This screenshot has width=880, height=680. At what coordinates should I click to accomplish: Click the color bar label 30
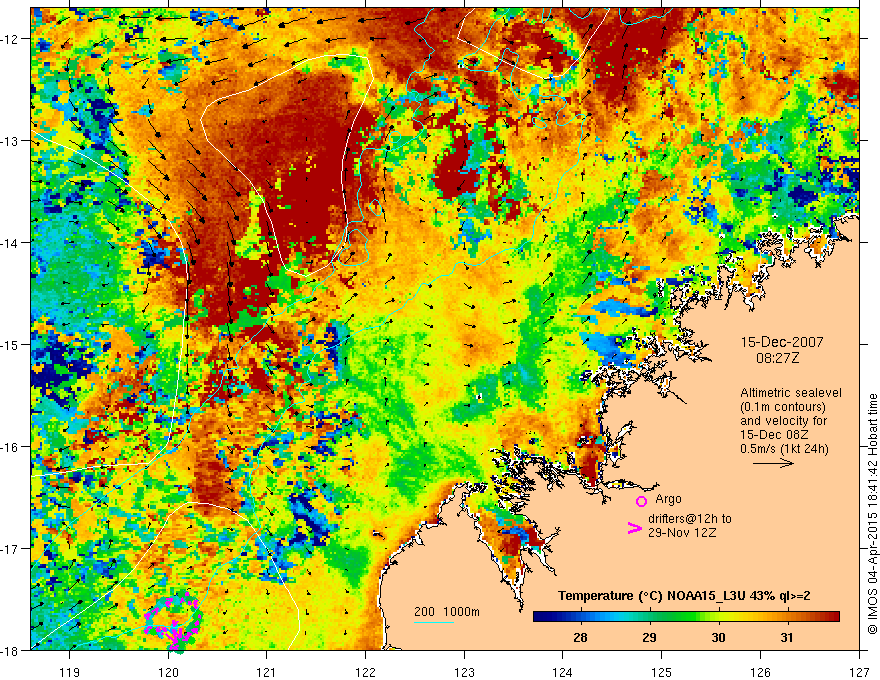click(718, 637)
